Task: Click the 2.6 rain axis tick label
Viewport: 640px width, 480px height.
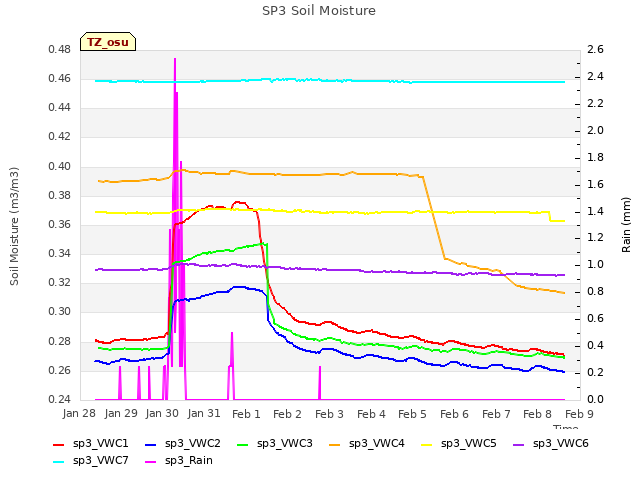Action: click(596, 50)
